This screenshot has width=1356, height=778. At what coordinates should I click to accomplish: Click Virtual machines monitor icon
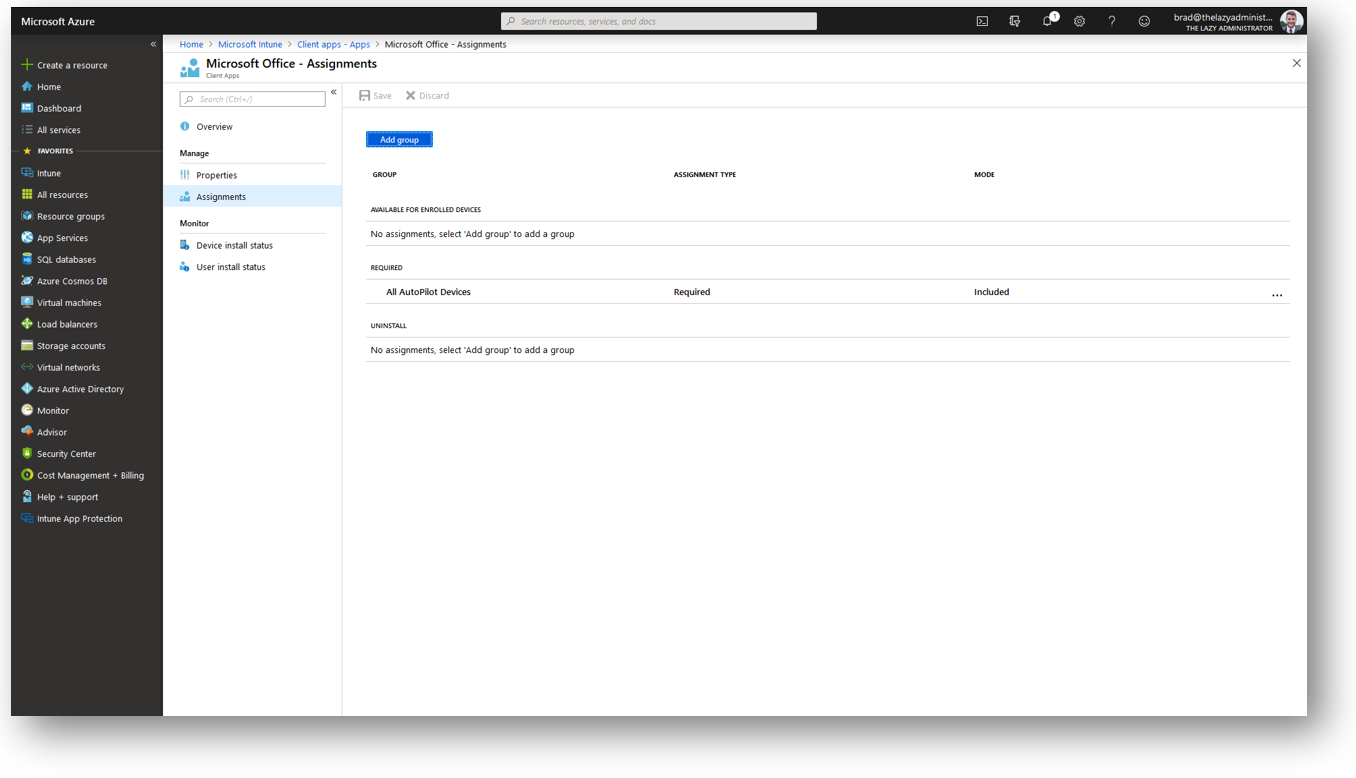click(27, 302)
